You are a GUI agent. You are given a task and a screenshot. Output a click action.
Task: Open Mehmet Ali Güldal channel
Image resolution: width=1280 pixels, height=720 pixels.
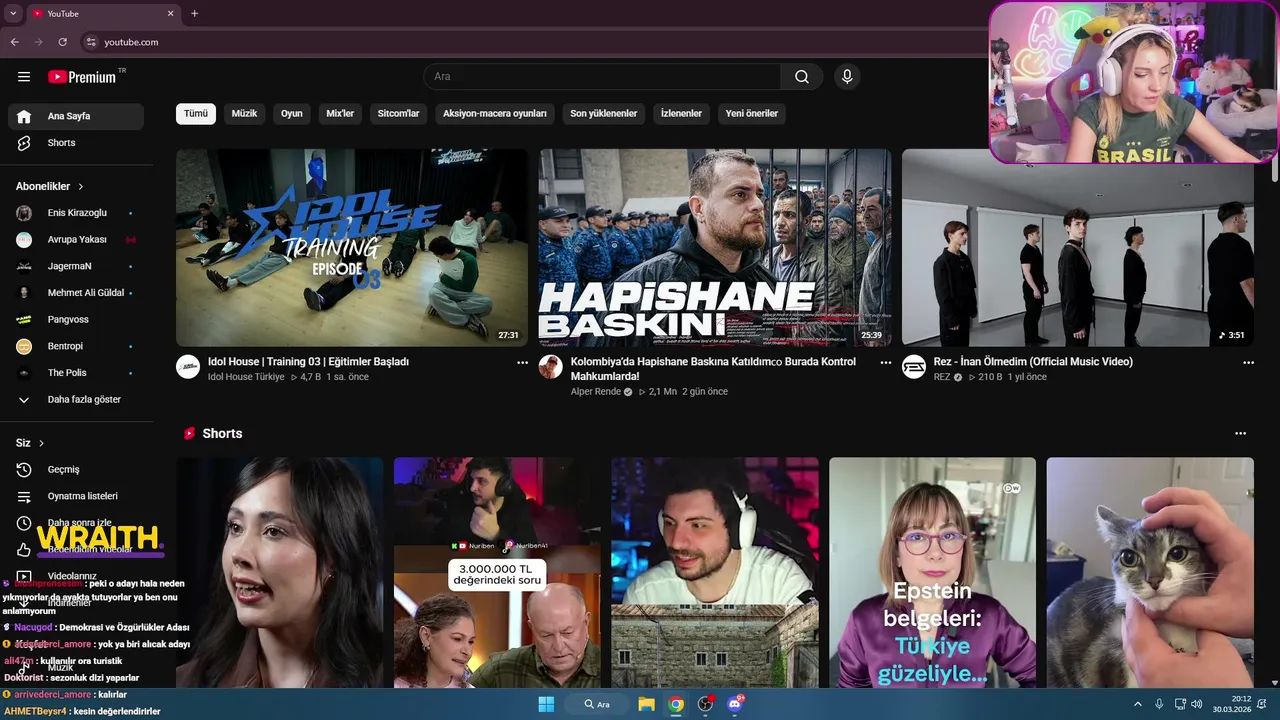76,293
